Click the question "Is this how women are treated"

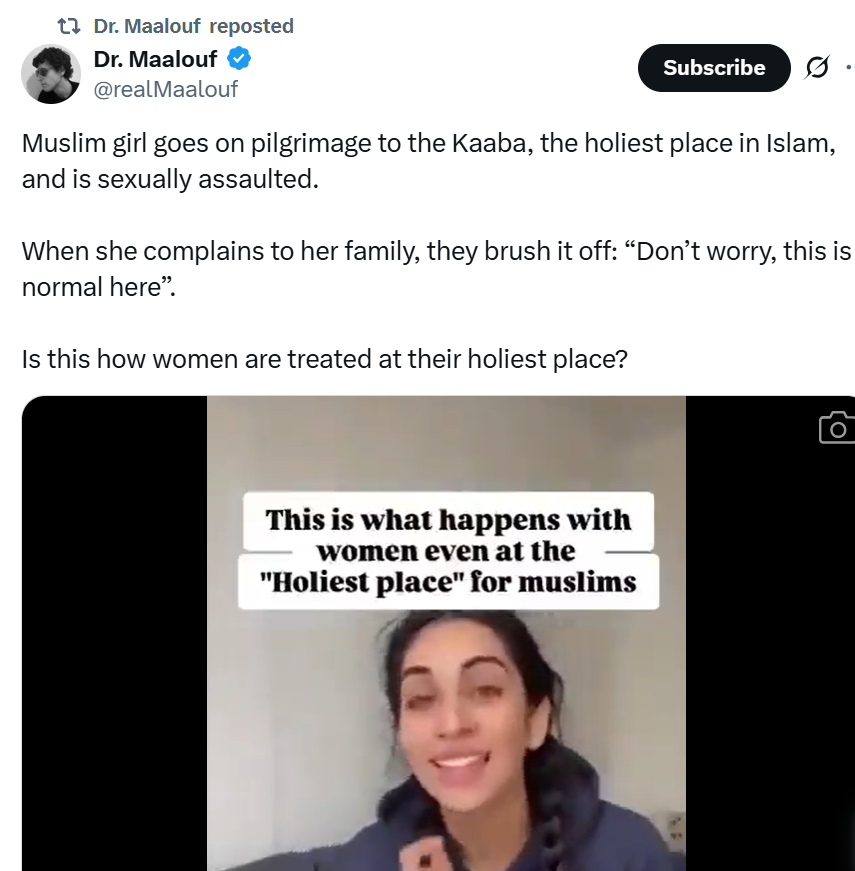(x=324, y=357)
